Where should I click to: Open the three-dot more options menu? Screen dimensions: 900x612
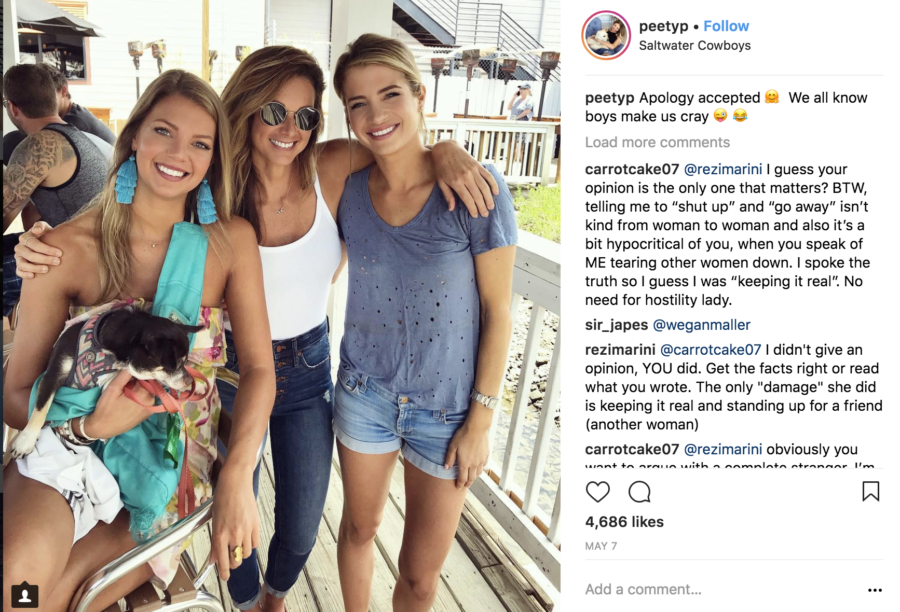point(875,590)
